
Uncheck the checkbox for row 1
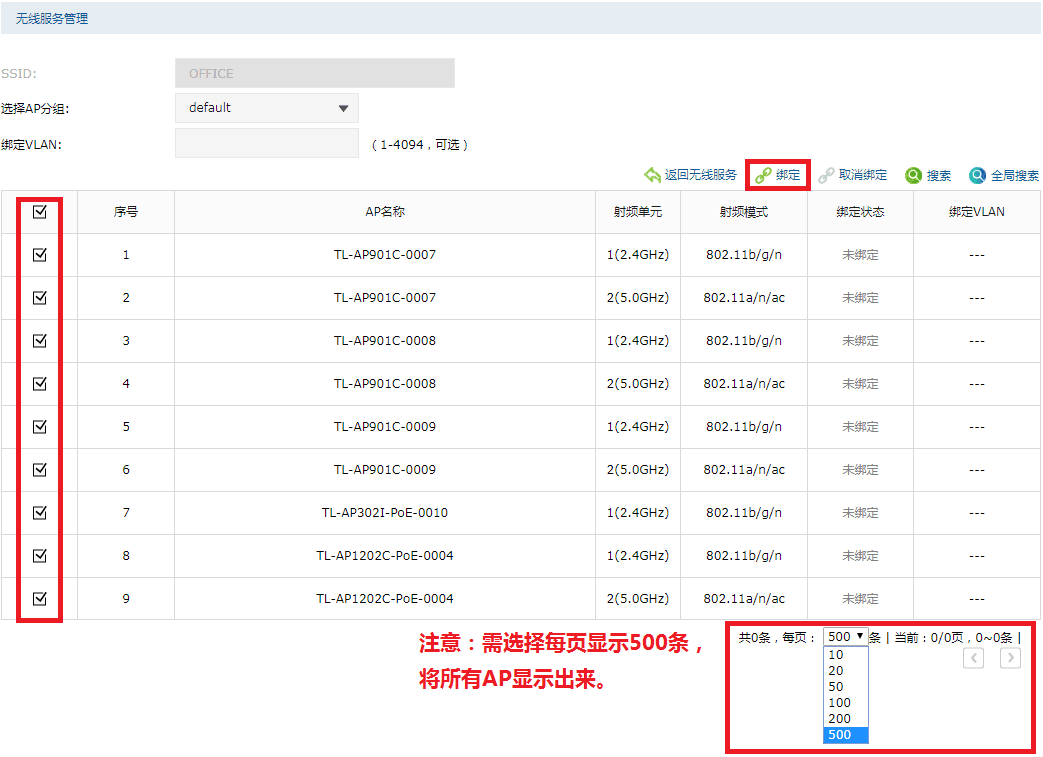[39, 254]
